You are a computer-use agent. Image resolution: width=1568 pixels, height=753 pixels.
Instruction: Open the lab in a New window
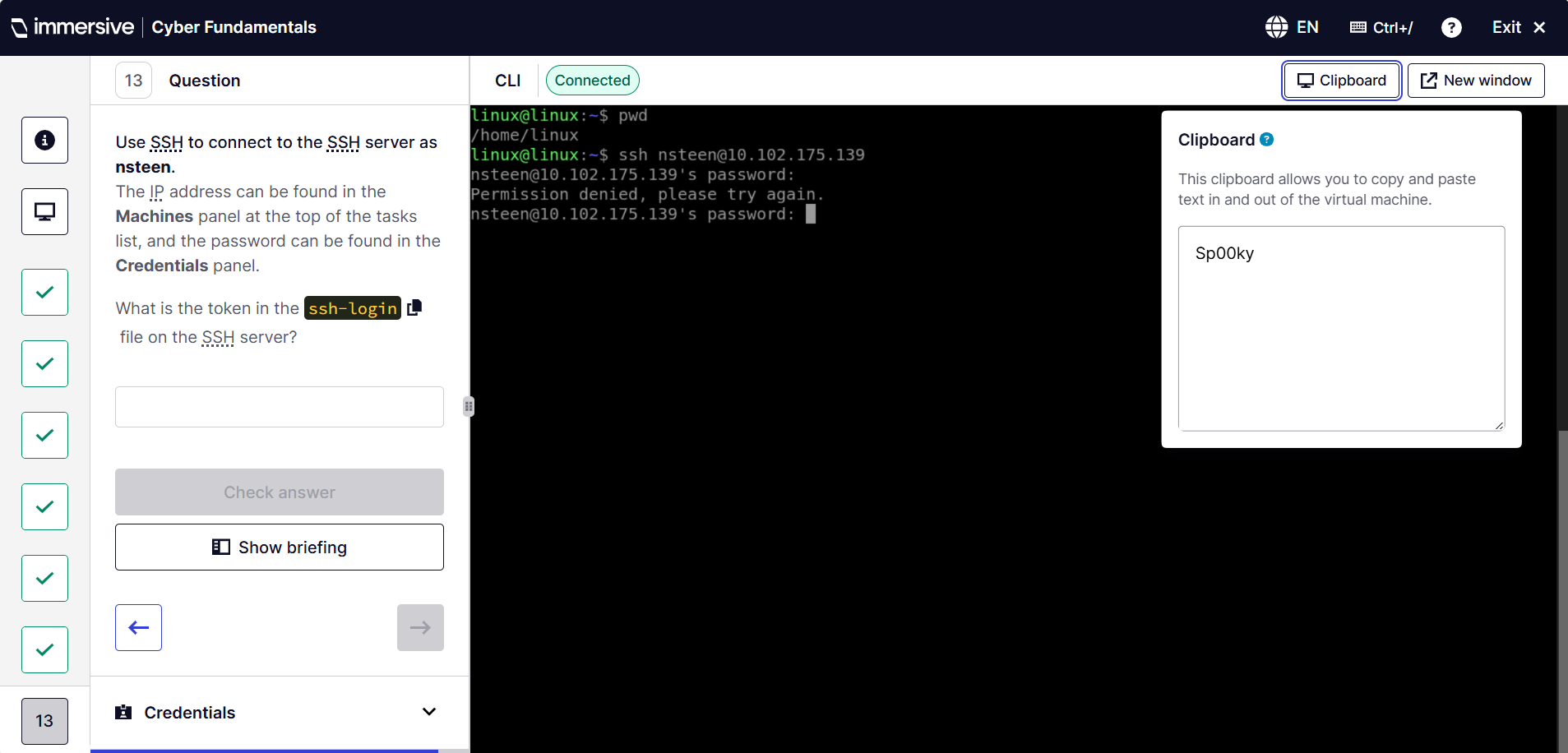coord(1476,80)
